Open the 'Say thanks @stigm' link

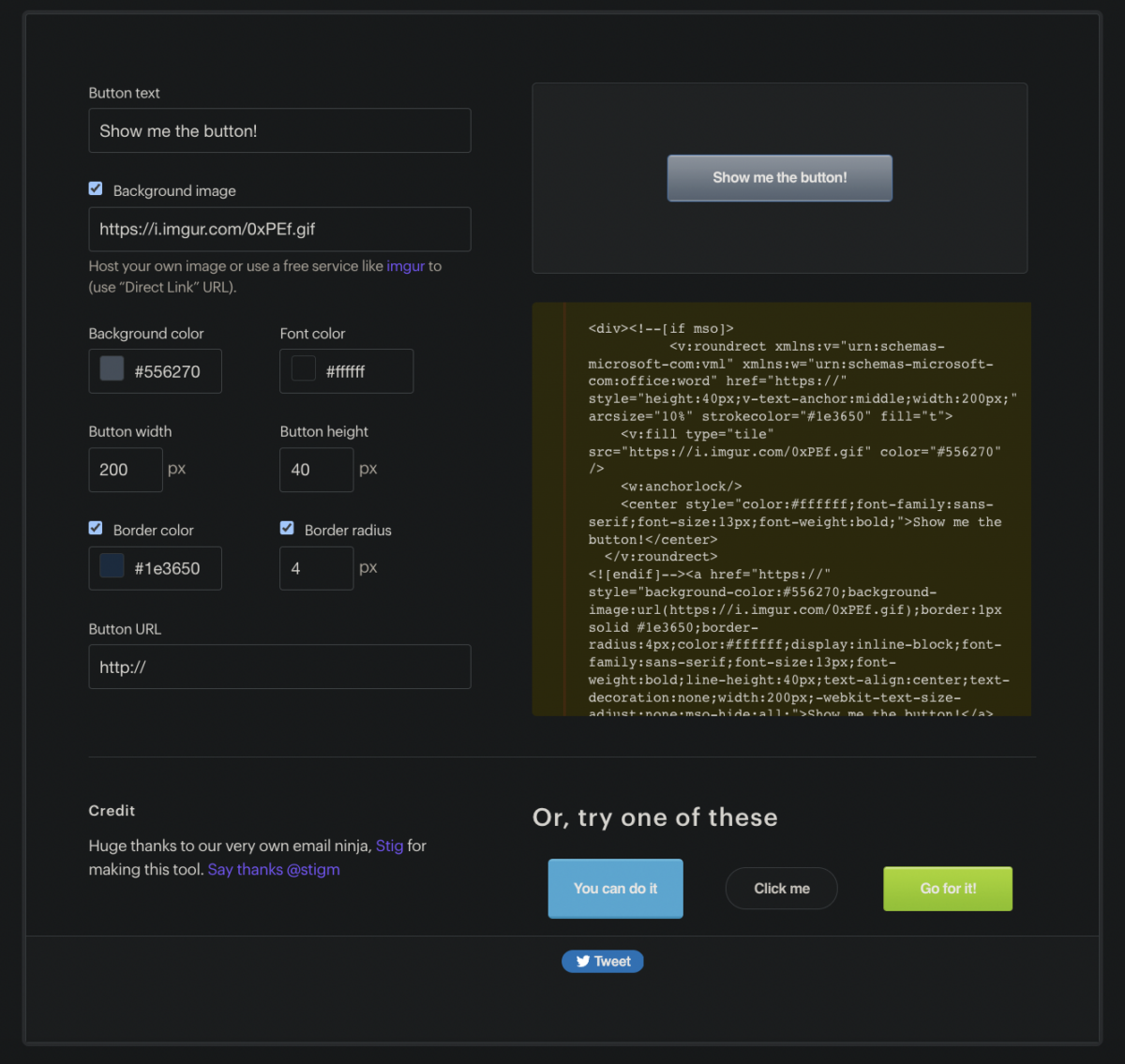click(x=273, y=869)
